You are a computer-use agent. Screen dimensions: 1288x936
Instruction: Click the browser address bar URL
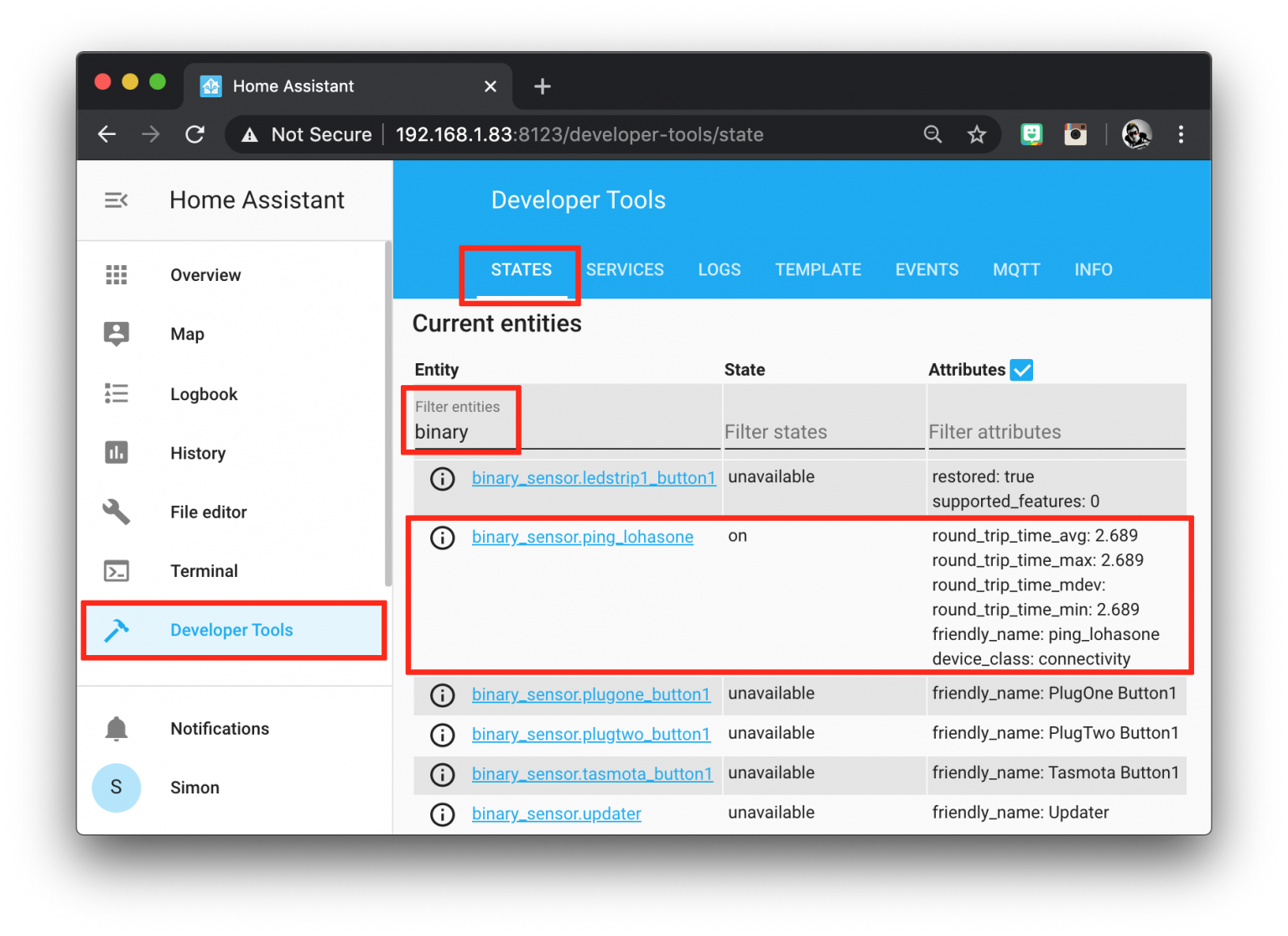[x=579, y=135]
